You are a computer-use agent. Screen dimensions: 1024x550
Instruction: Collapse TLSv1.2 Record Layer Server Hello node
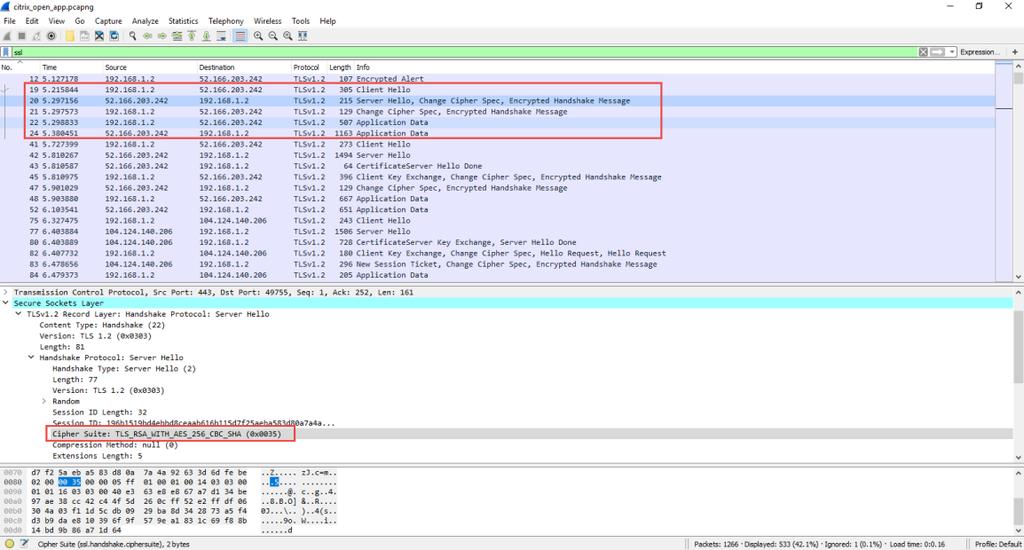point(19,314)
